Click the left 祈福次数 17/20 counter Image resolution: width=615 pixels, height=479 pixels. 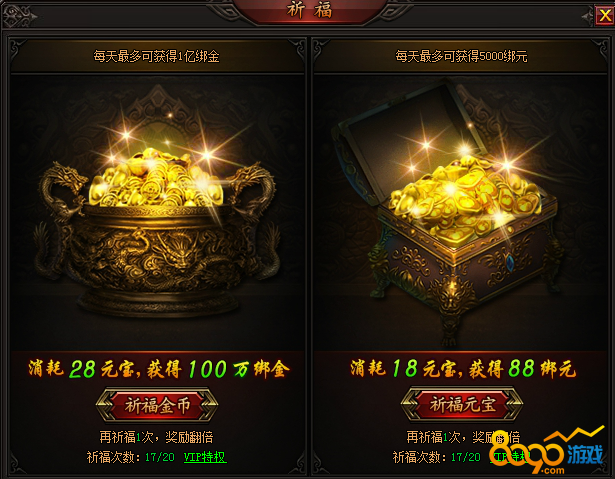tap(130, 457)
